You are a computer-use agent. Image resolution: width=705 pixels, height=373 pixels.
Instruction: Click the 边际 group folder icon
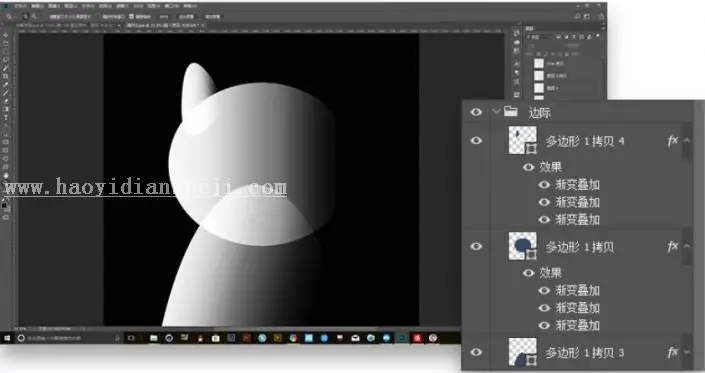point(510,111)
